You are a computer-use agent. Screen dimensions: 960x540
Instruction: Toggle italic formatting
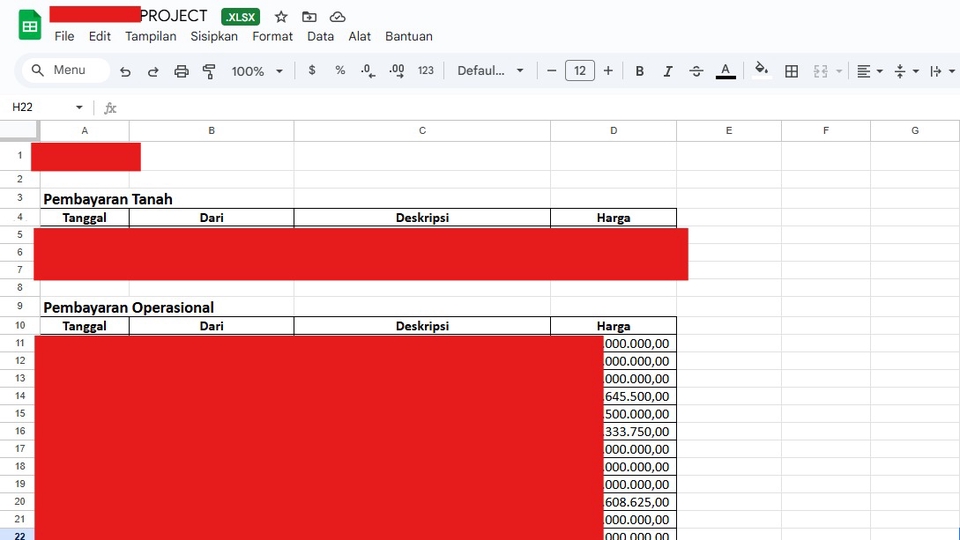coord(668,71)
